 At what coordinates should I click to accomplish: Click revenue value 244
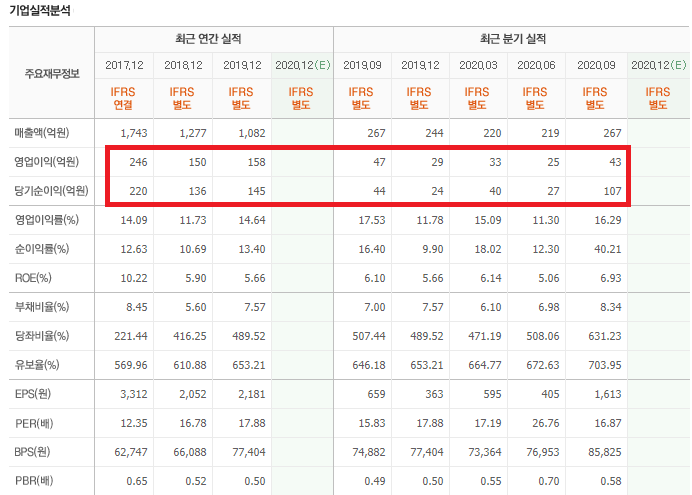(434, 133)
